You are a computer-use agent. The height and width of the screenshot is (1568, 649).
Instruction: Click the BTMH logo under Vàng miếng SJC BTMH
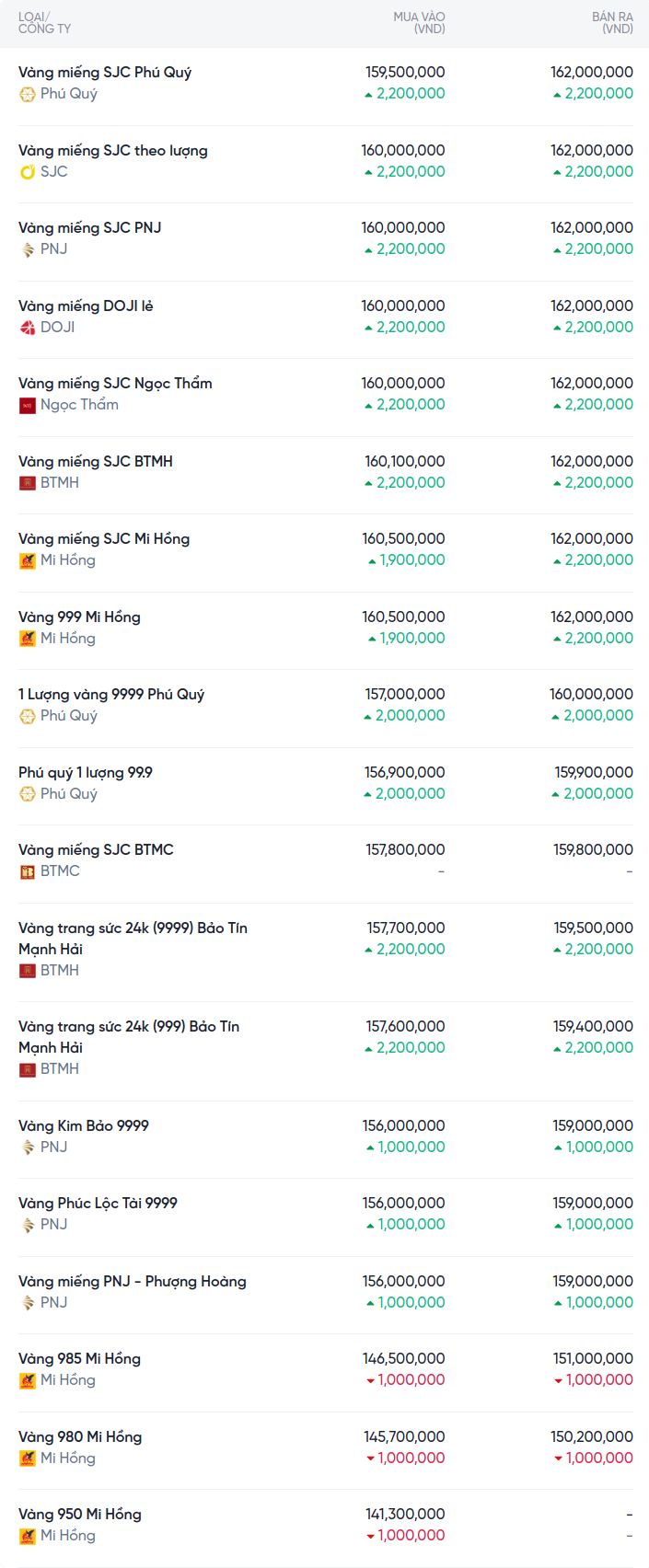[28, 483]
